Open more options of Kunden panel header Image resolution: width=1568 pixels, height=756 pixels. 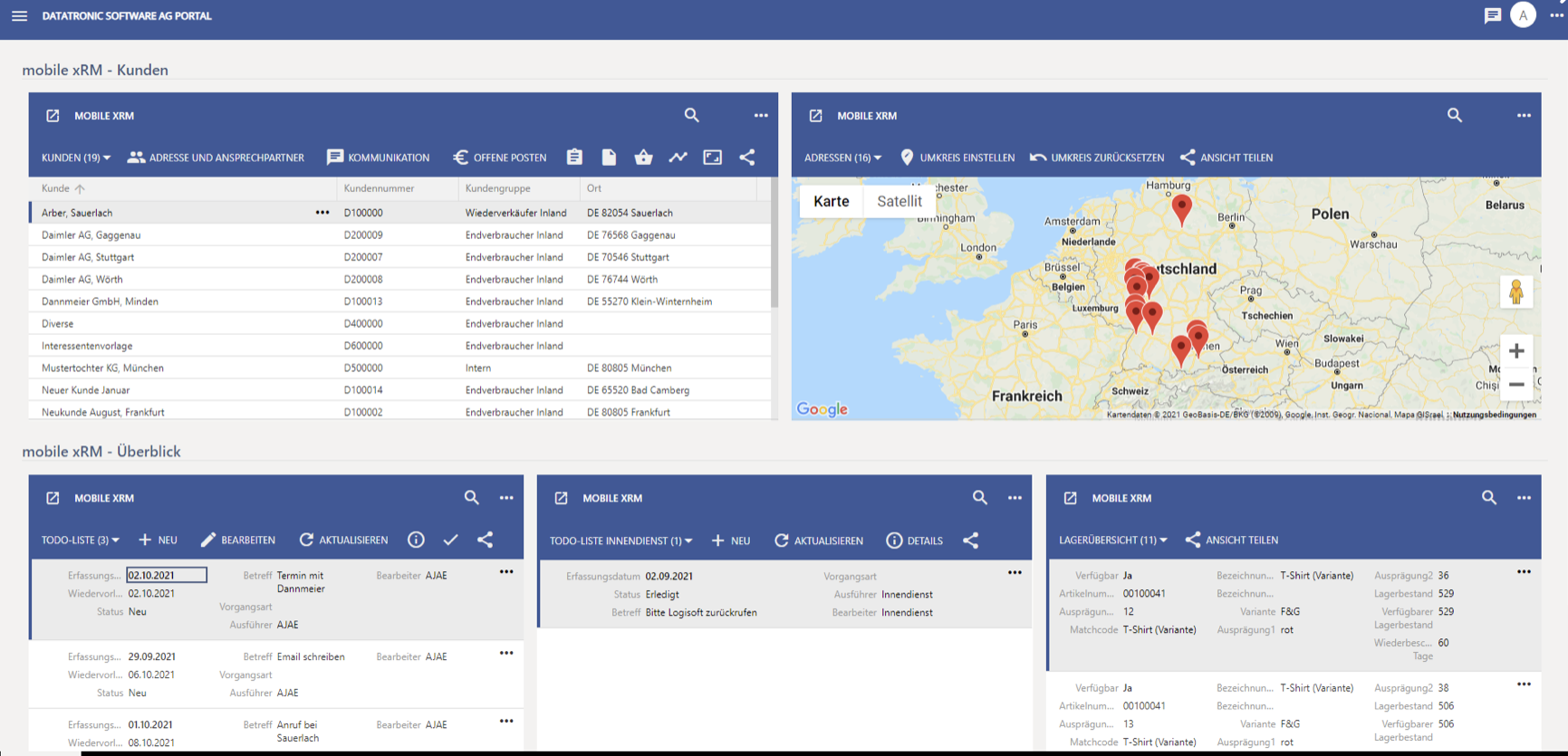(761, 116)
